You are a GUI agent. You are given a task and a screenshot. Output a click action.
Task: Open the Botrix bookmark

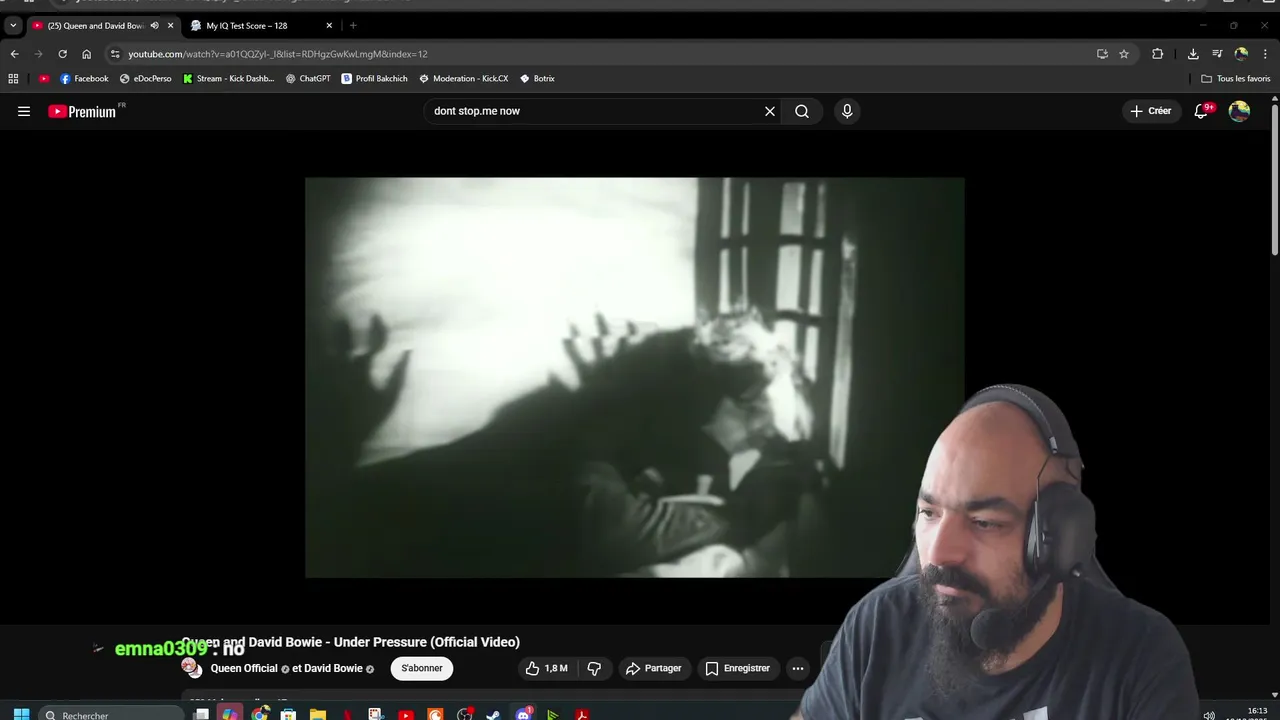pos(537,78)
